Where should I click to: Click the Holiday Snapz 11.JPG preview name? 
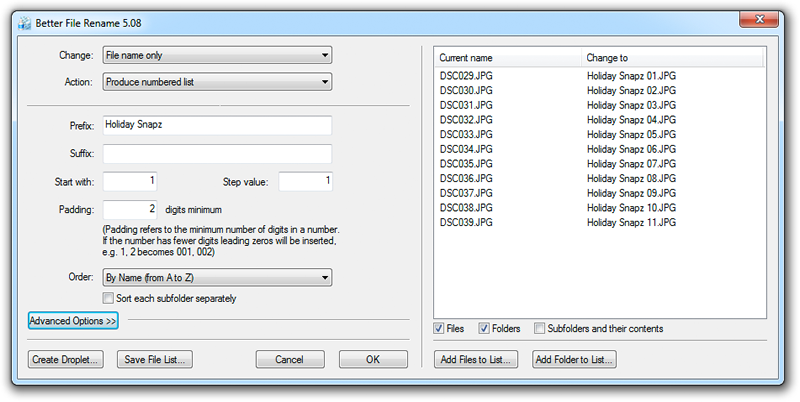point(631,222)
